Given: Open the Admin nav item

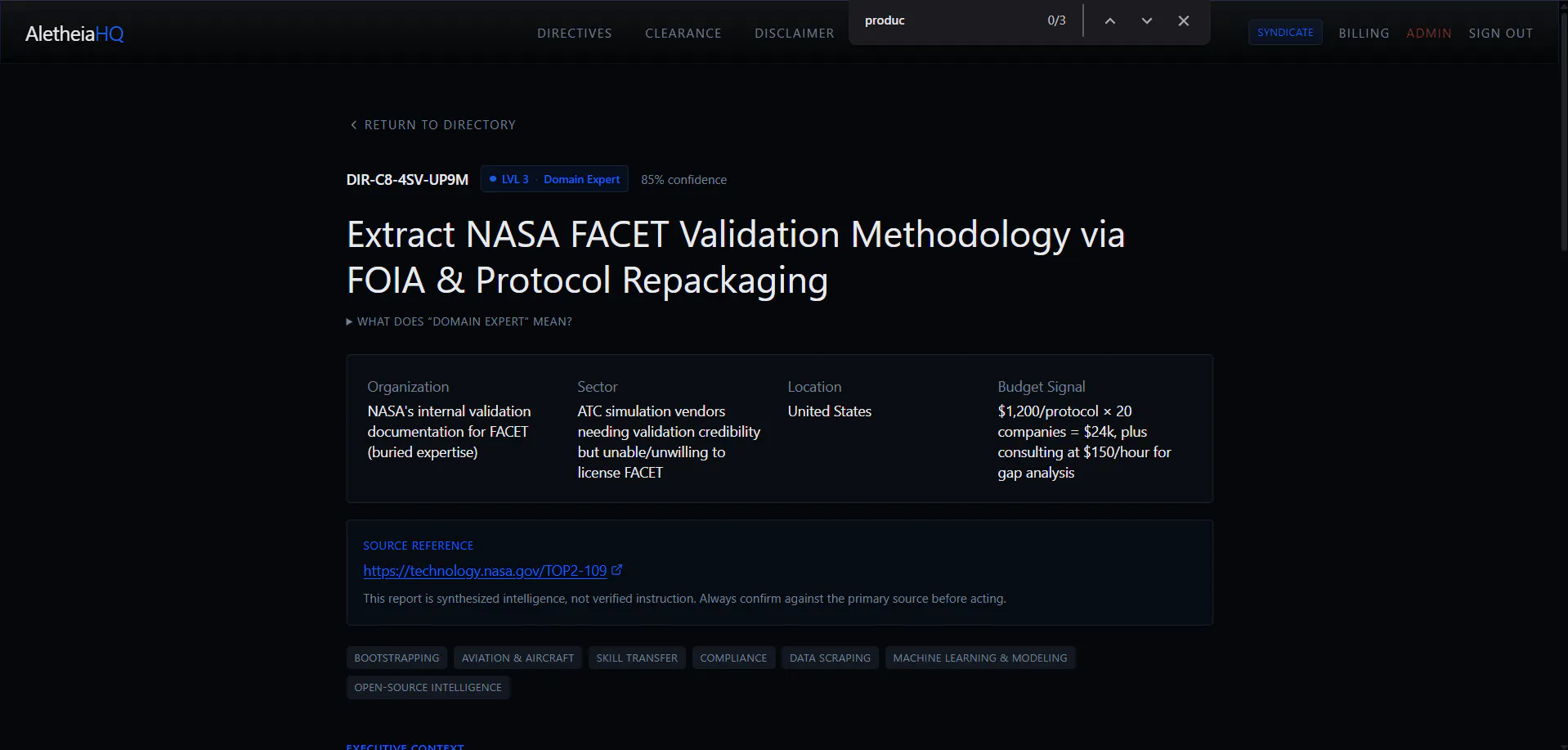Looking at the screenshot, I should [x=1428, y=34].
